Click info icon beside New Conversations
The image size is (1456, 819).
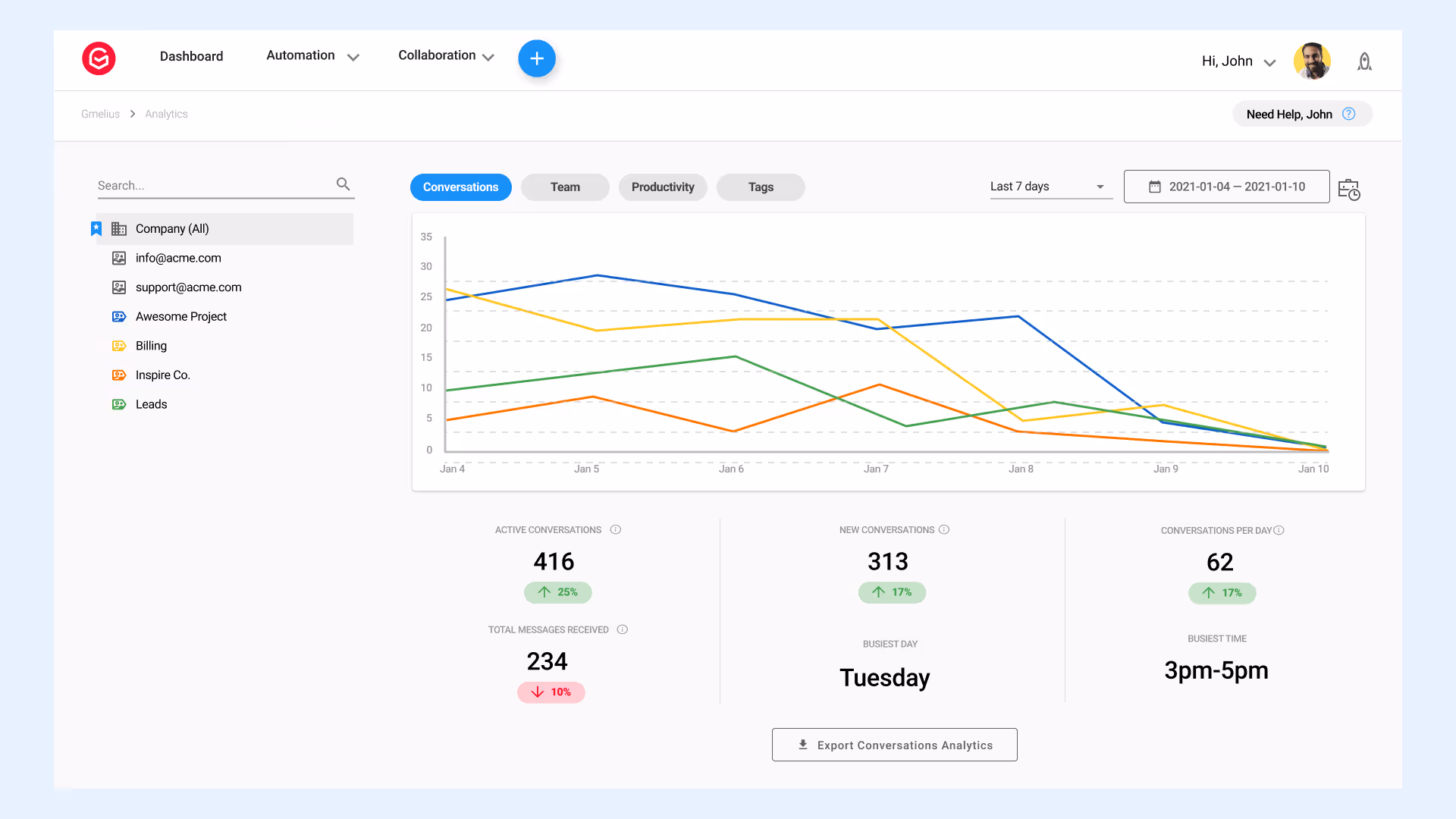point(944,530)
